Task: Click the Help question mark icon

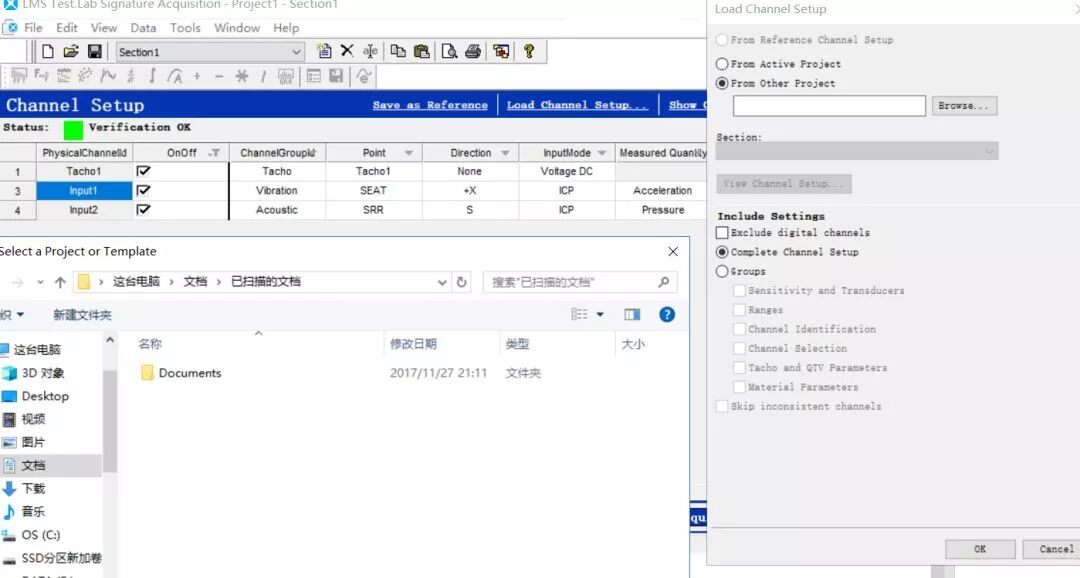Action: [529, 51]
